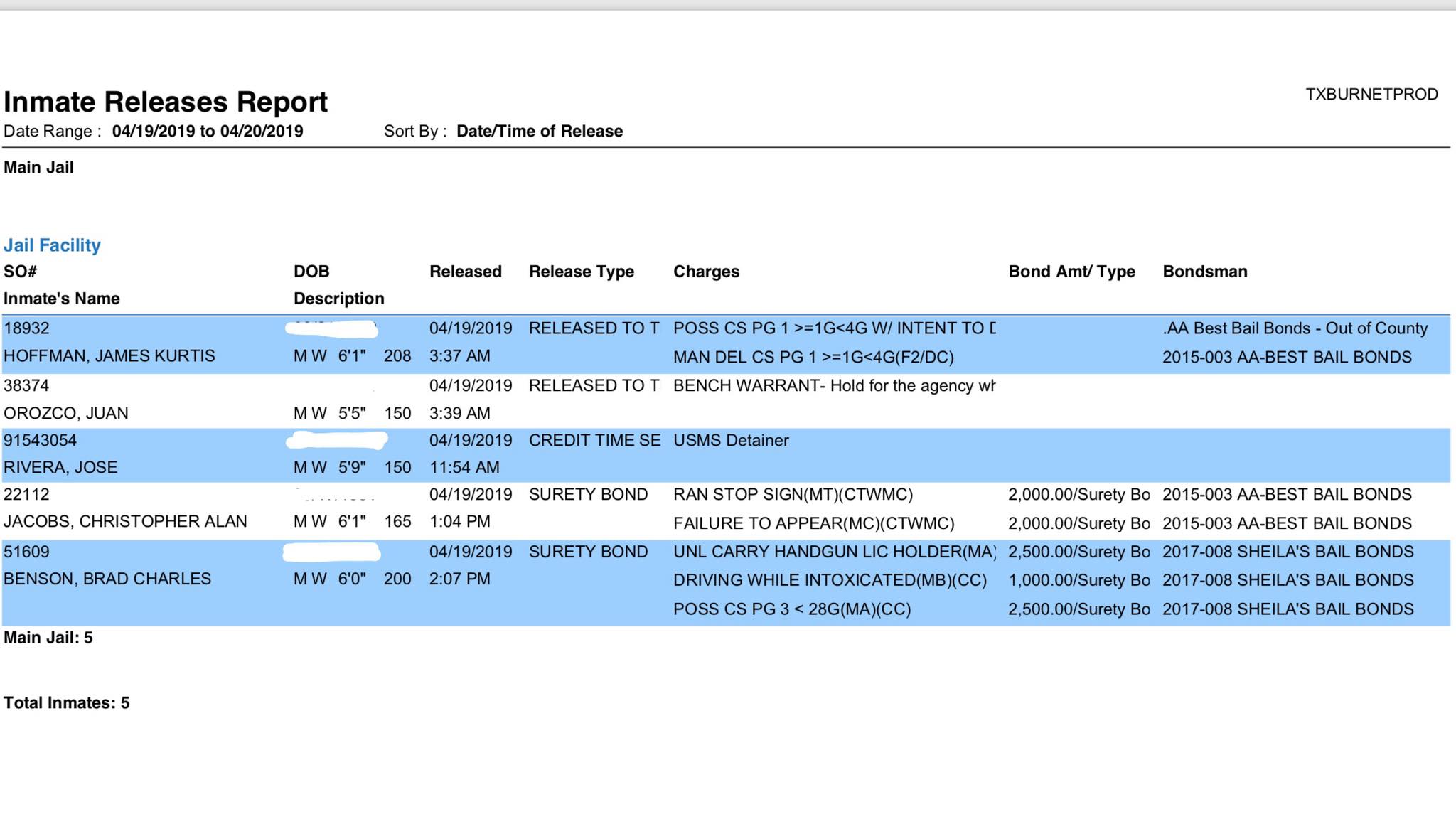The height and width of the screenshot is (819, 1456).
Task: Click the USMS Detainer charge
Action: 731,440
